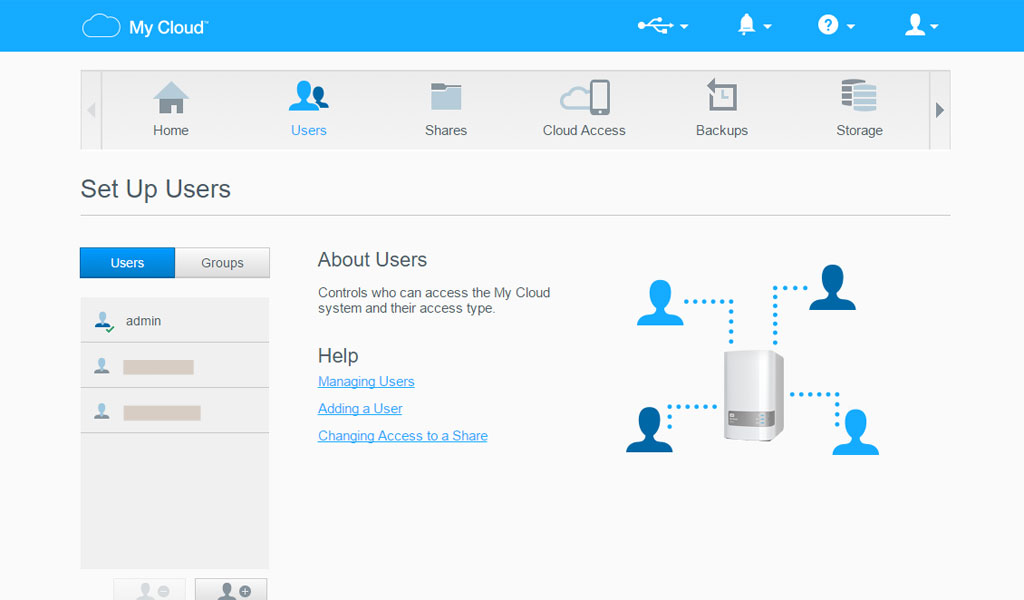Viewport: 1024px width, 600px height.
Task: Open the Storage section
Action: coord(859,110)
